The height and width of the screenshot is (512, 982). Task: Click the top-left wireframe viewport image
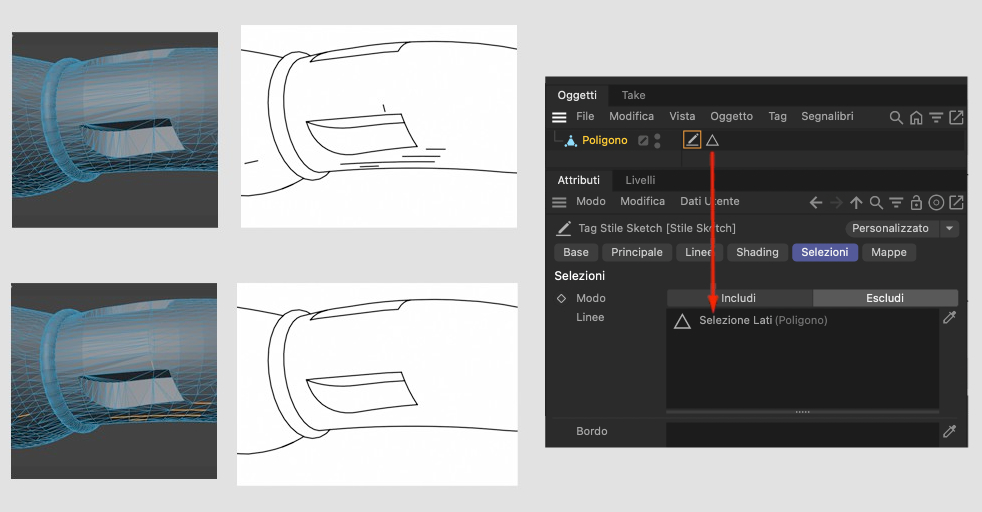pyautogui.click(x=115, y=130)
